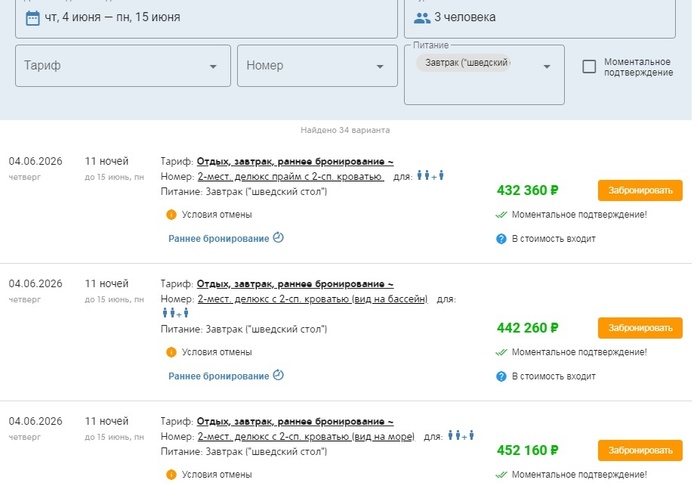Click clock icon beside first Раннее бронирование
The width and height of the screenshot is (700, 489).
[x=279, y=238]
